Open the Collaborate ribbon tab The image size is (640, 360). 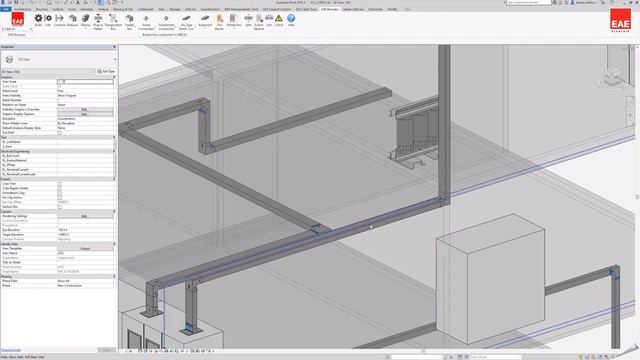(145, 9)
